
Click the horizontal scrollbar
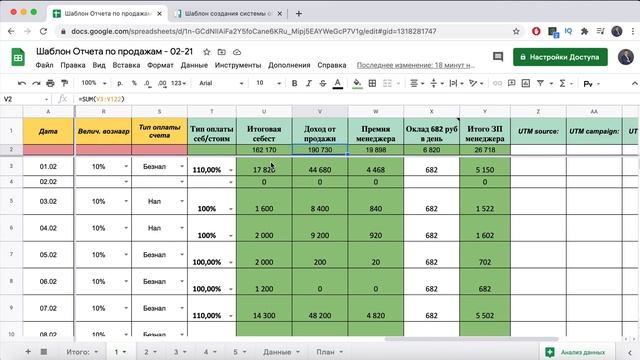471,339
